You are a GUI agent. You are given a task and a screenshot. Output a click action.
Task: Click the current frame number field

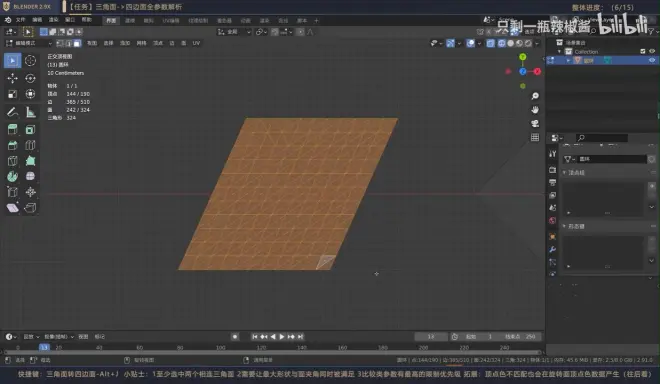(431, 336)
